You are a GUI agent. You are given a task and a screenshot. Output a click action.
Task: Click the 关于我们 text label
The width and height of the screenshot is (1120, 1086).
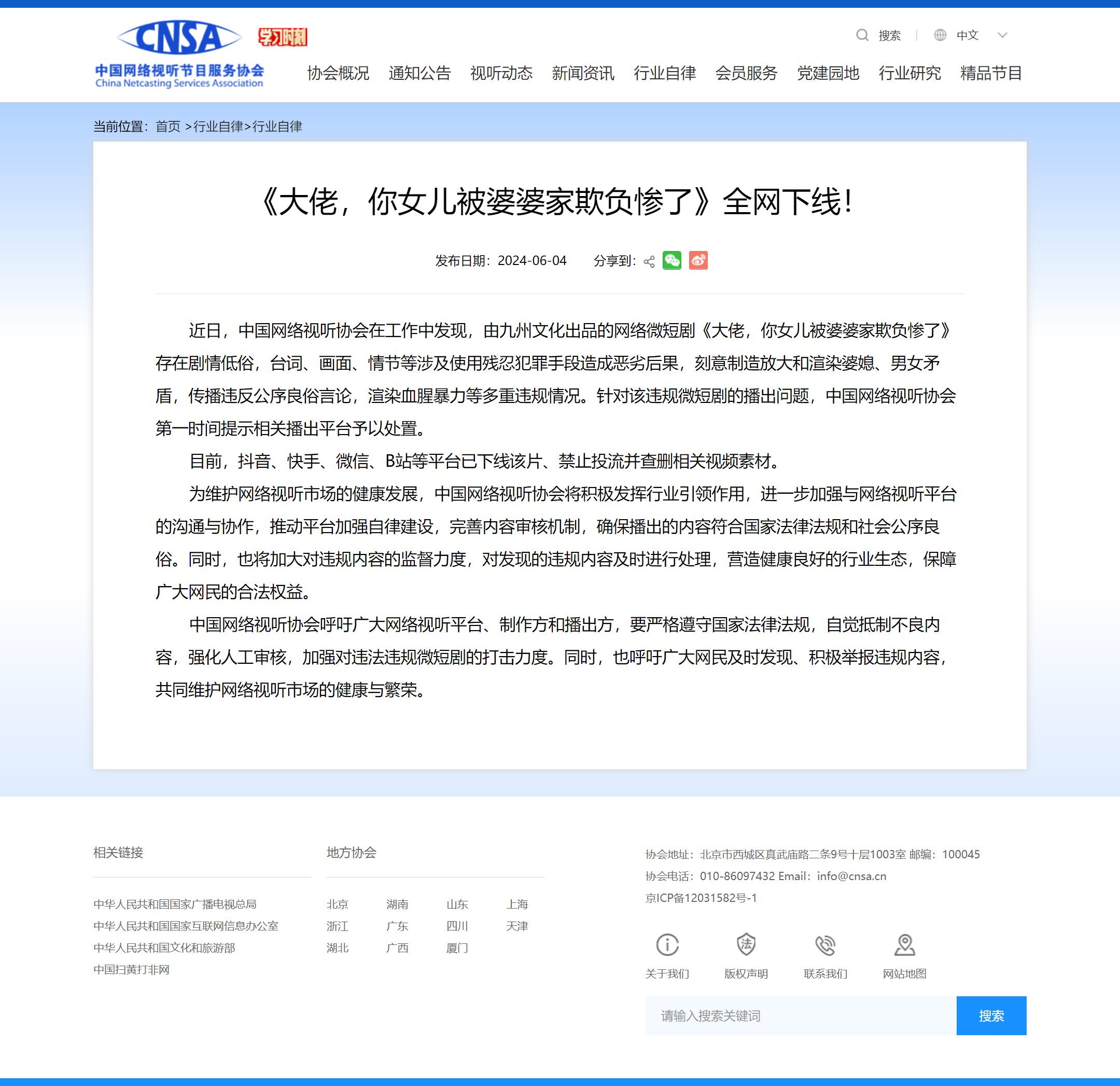(667, 974)
